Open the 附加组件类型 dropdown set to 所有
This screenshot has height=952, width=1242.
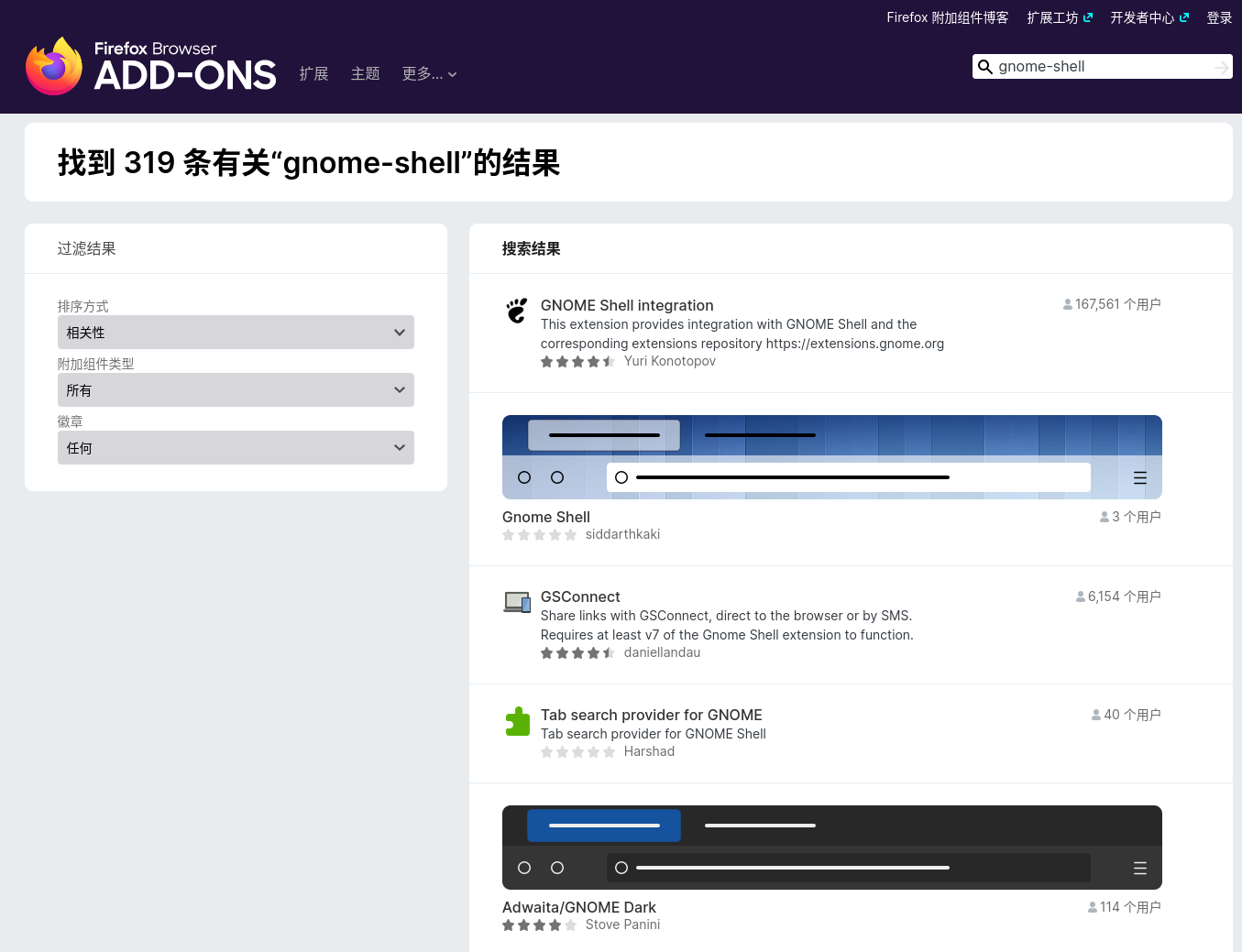(x=236, y=390)
